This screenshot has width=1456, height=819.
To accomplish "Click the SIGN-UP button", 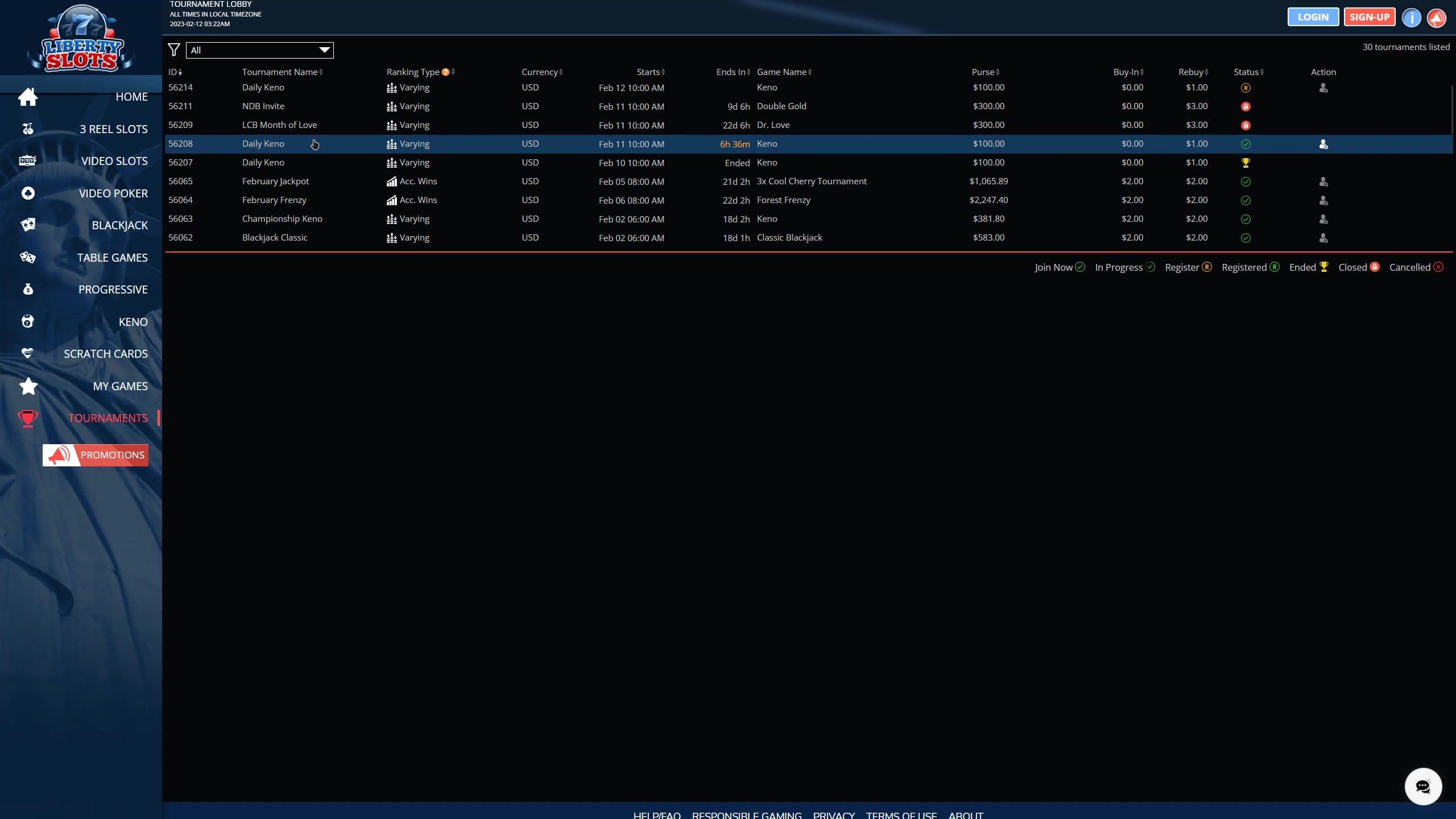I will pos(1369,17).
